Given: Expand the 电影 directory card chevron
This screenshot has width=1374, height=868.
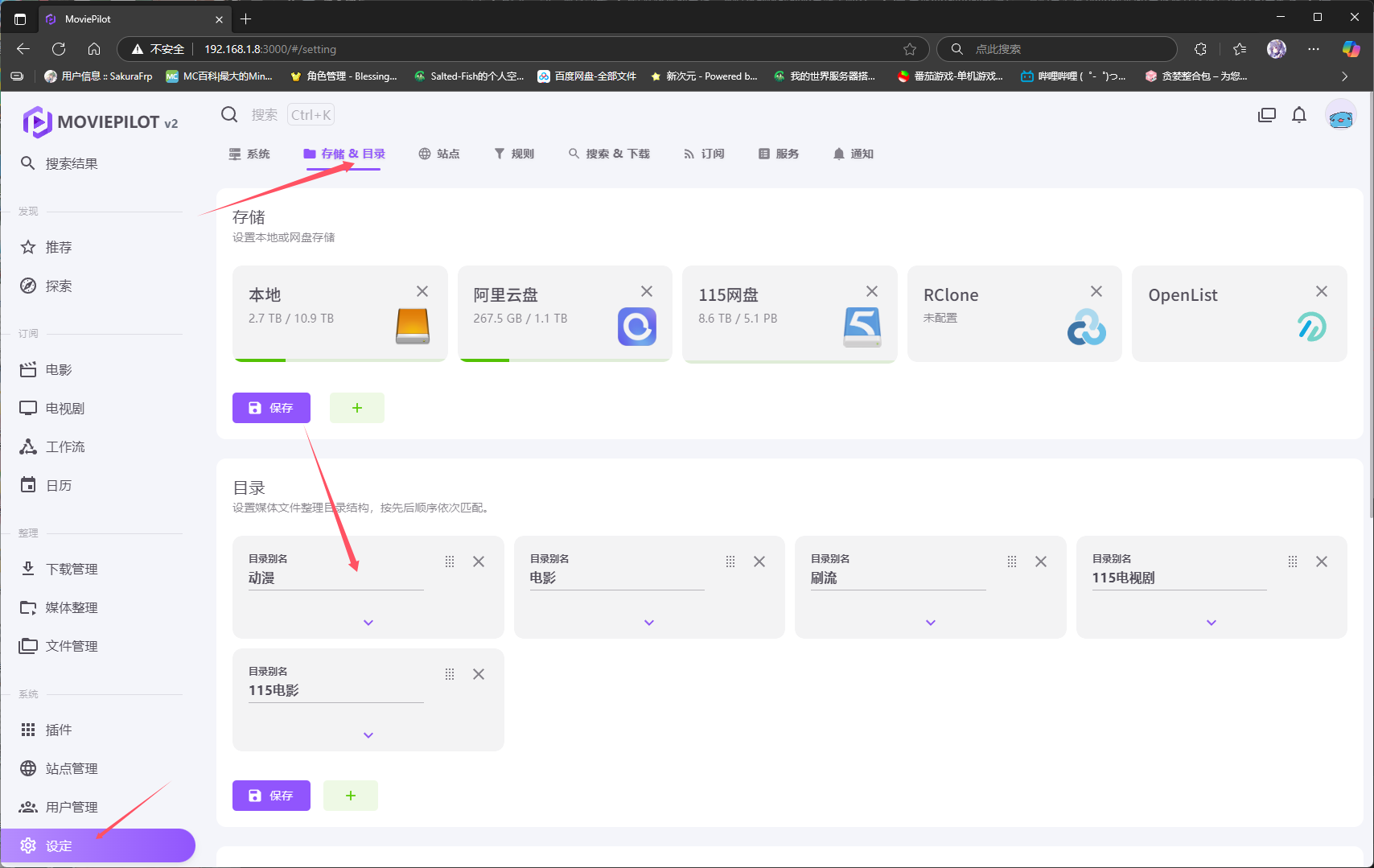Looking at the screenshot, I should pyautogui.click(x=648, y=623).
